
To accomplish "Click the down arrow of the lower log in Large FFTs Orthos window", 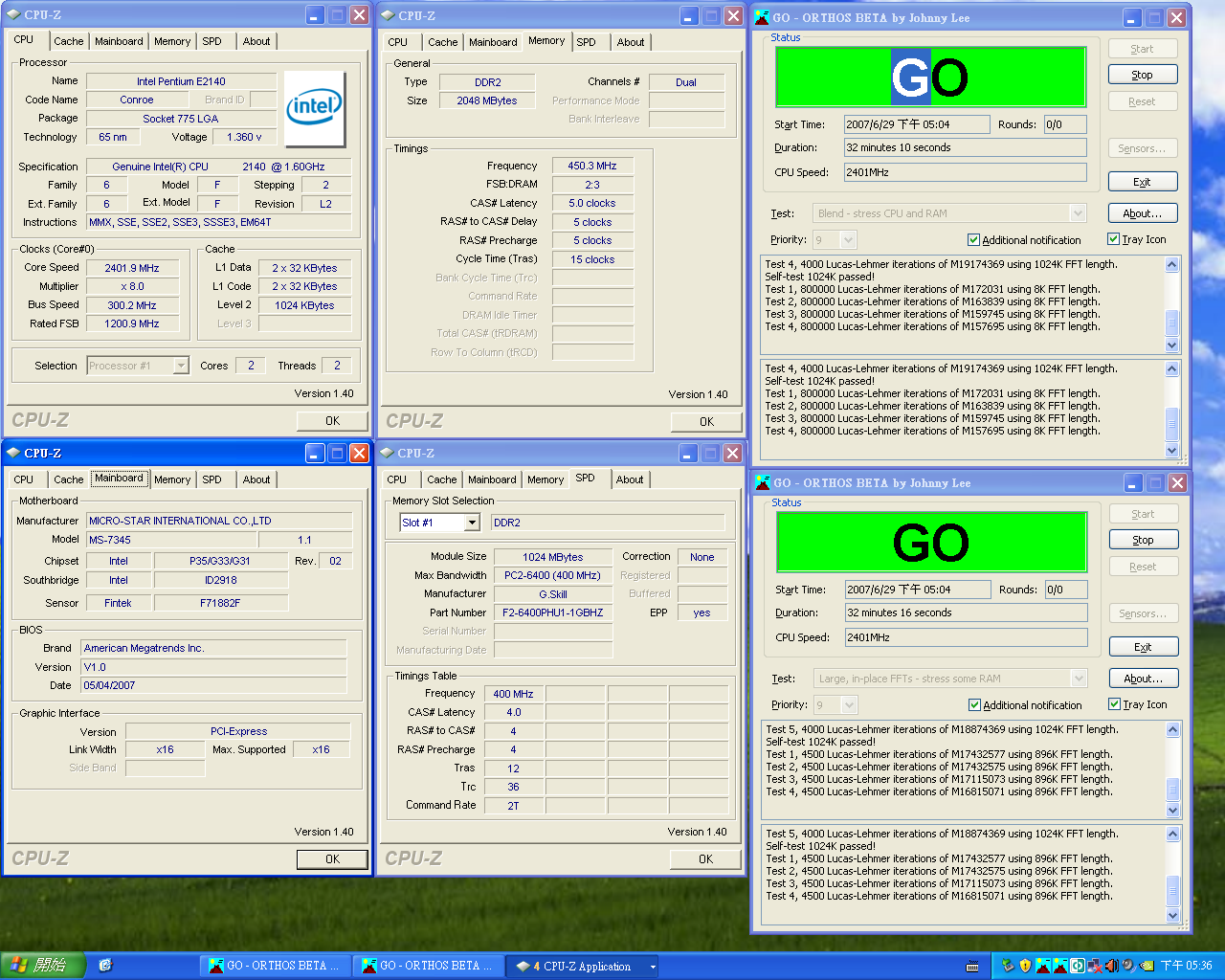I will [x=1172, y=916].
